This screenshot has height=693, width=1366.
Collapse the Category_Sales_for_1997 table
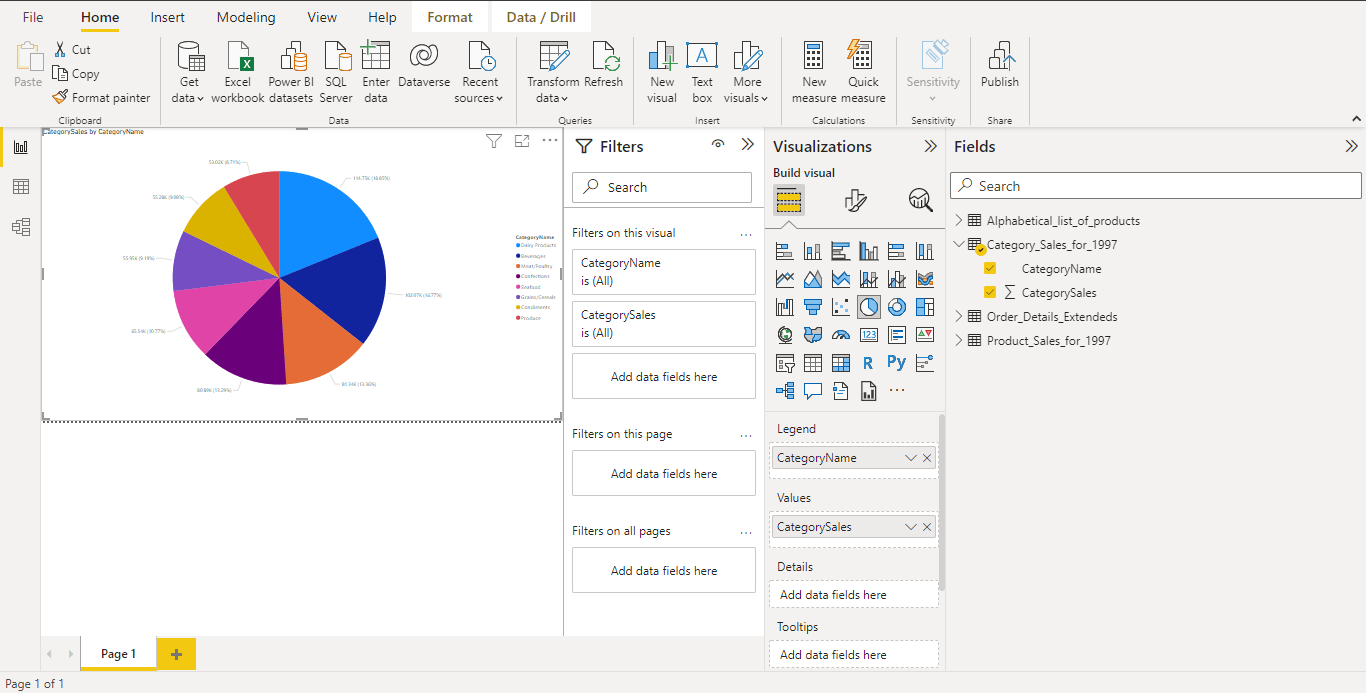click(x=959, y=244)
